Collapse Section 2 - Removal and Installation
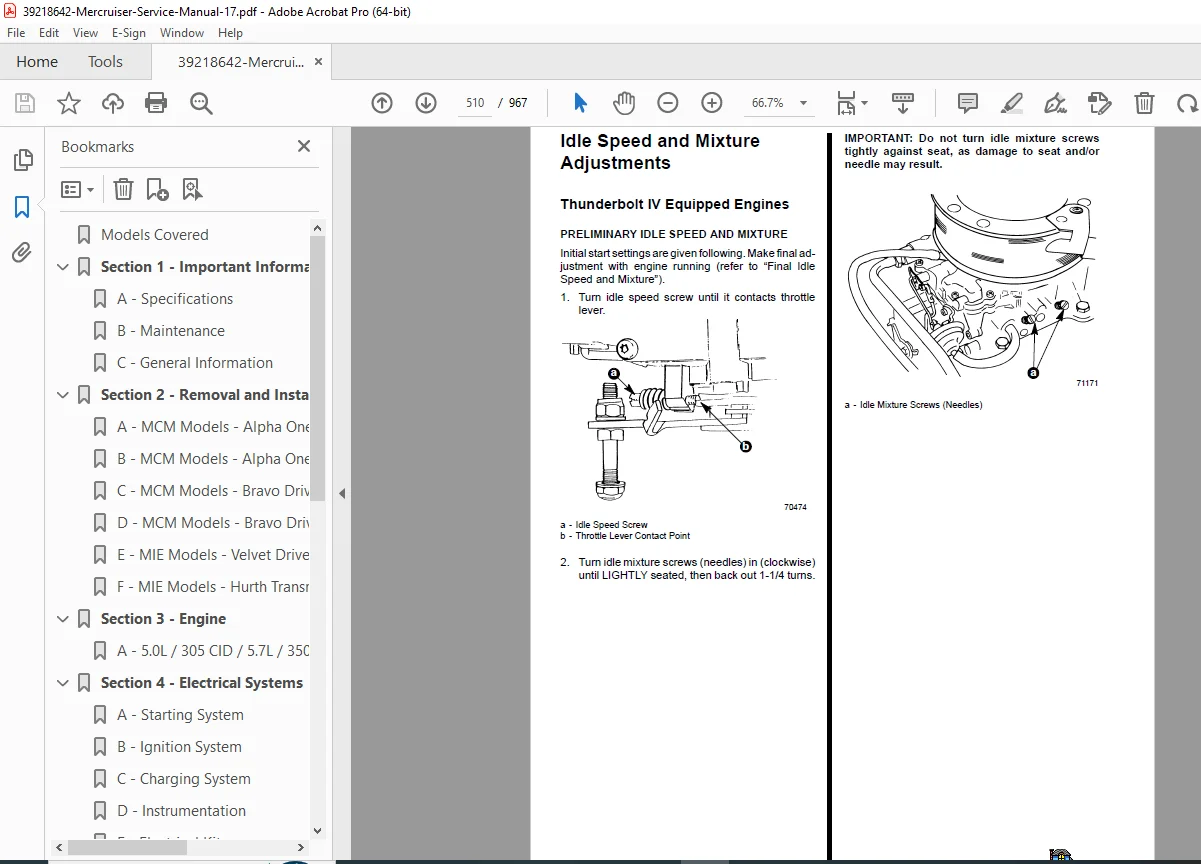The image size is (1201, 864). (x=63, y=395)
